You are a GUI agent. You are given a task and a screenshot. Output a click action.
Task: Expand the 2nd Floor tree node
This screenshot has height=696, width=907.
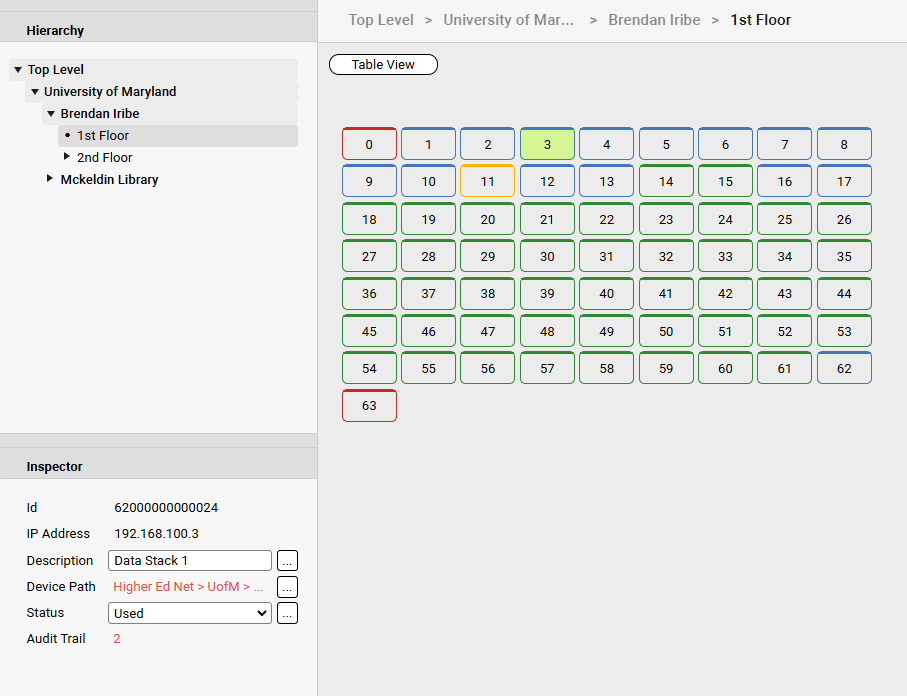67,157
